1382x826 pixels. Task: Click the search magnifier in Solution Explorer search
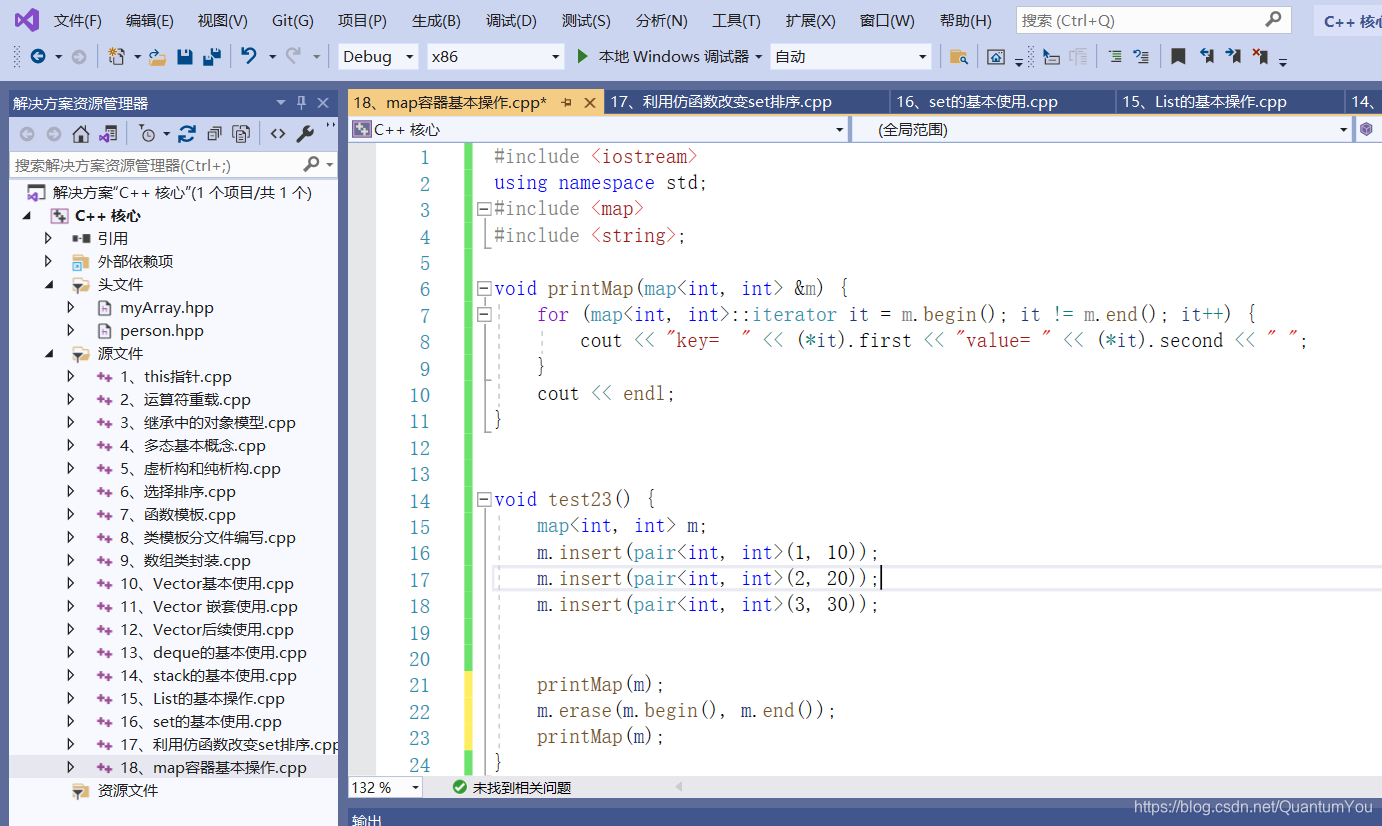click(x=312, y=165)
